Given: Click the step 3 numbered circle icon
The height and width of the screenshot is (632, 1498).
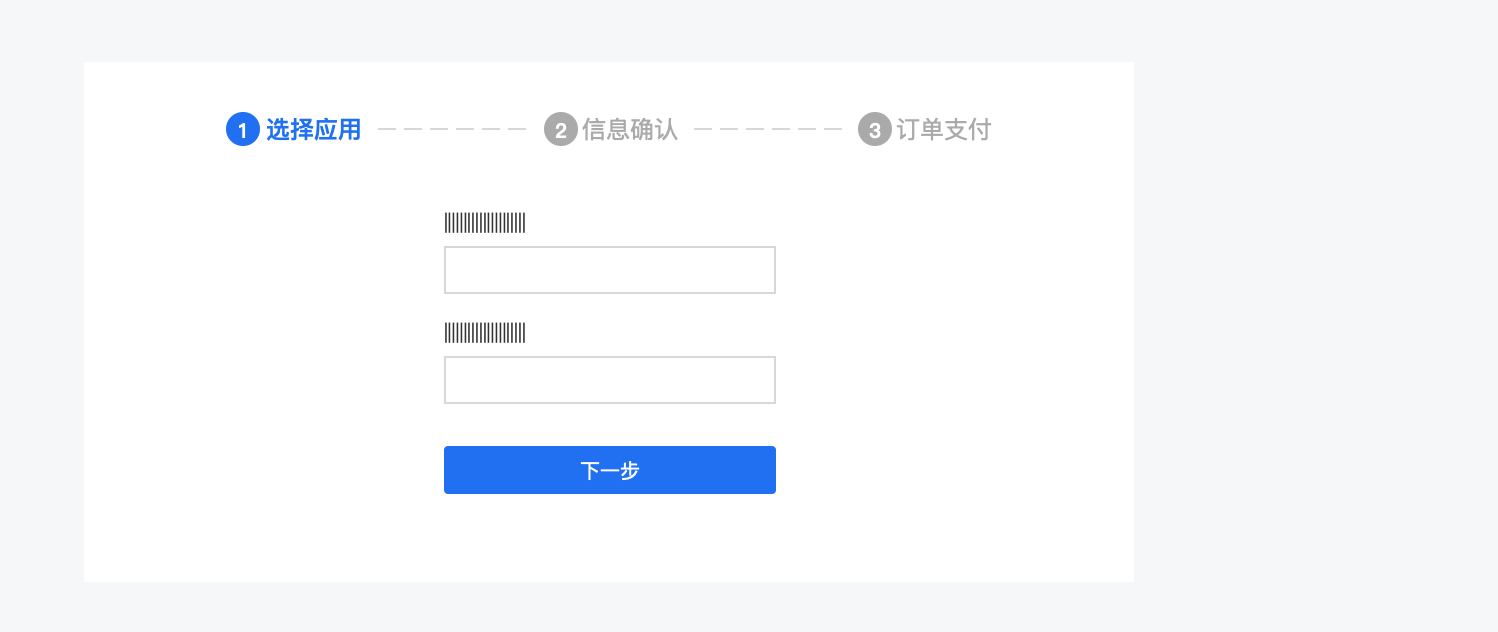Looking at the screenshot, I should [x=873, y=129].
